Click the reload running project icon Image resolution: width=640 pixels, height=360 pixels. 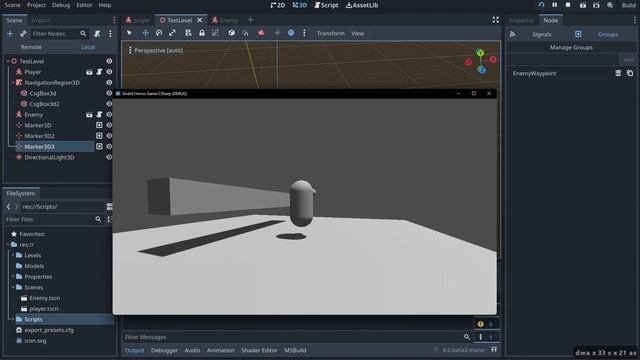(x=541, y=5)
